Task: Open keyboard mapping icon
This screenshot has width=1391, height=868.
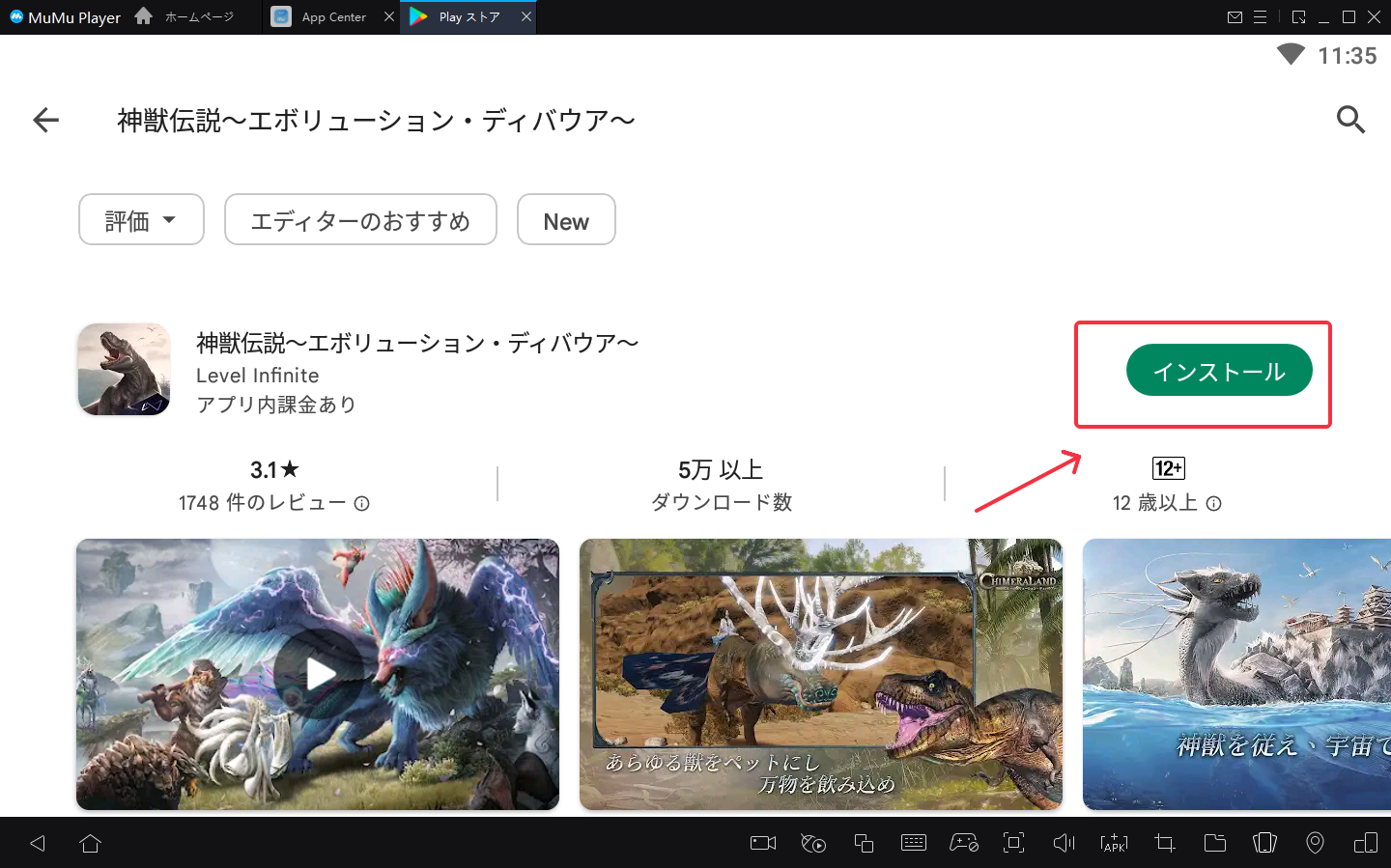Action: 914,843
